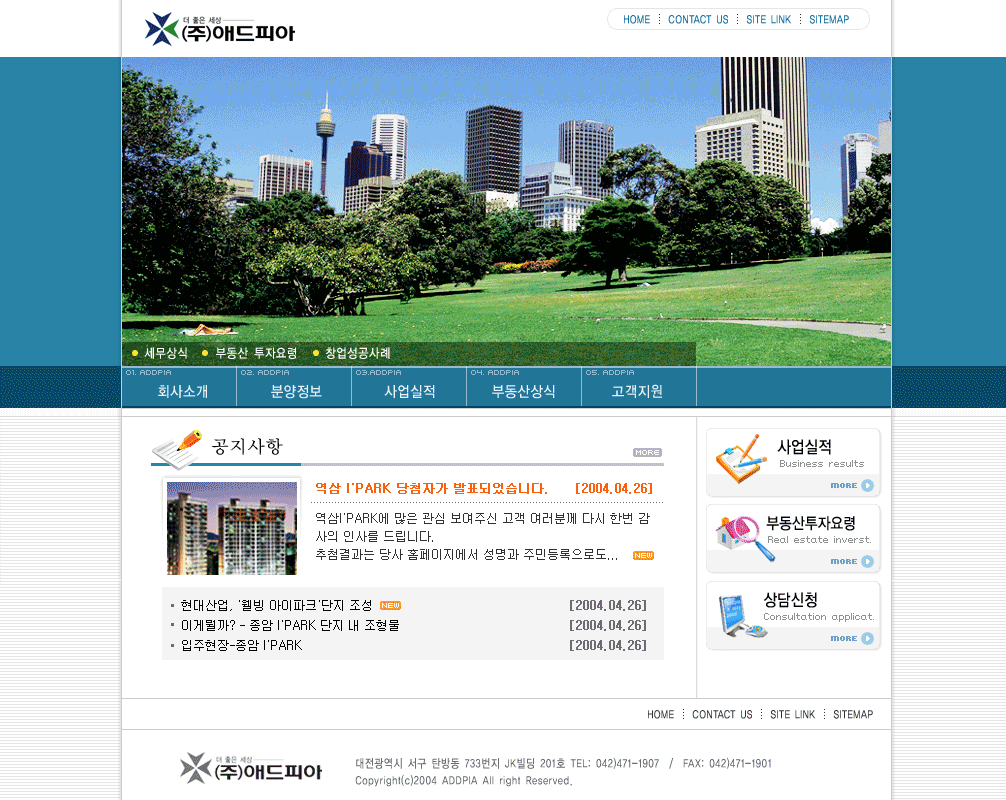Open CONTACT US in the top header
This screenshot has width=1006, height=800.
click(x=698, y=20)
